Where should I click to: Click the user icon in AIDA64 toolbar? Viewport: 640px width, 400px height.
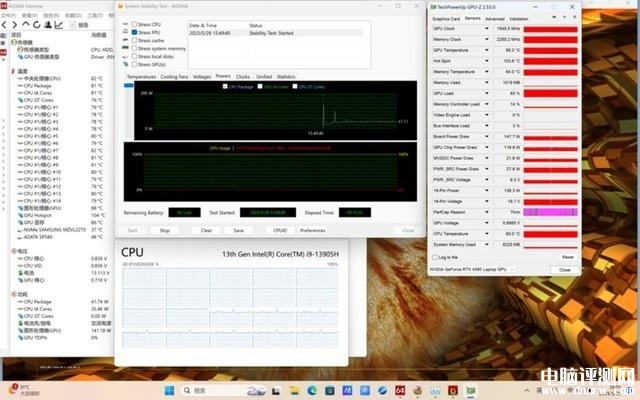(48, 25)
